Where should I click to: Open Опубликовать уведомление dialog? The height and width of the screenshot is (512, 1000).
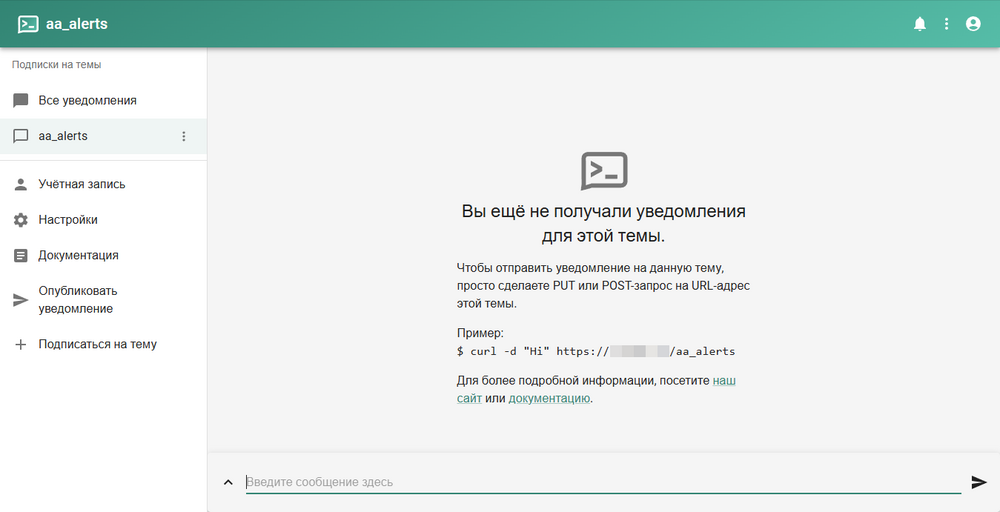click(x=78, y=300)
